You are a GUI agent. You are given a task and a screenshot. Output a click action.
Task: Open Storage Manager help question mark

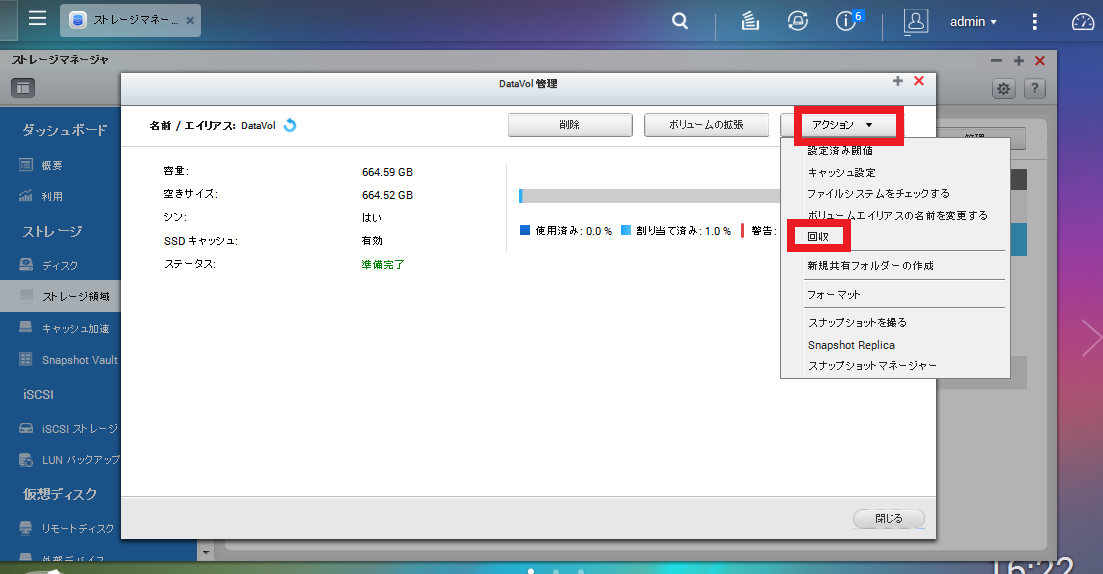point(1034,89)
